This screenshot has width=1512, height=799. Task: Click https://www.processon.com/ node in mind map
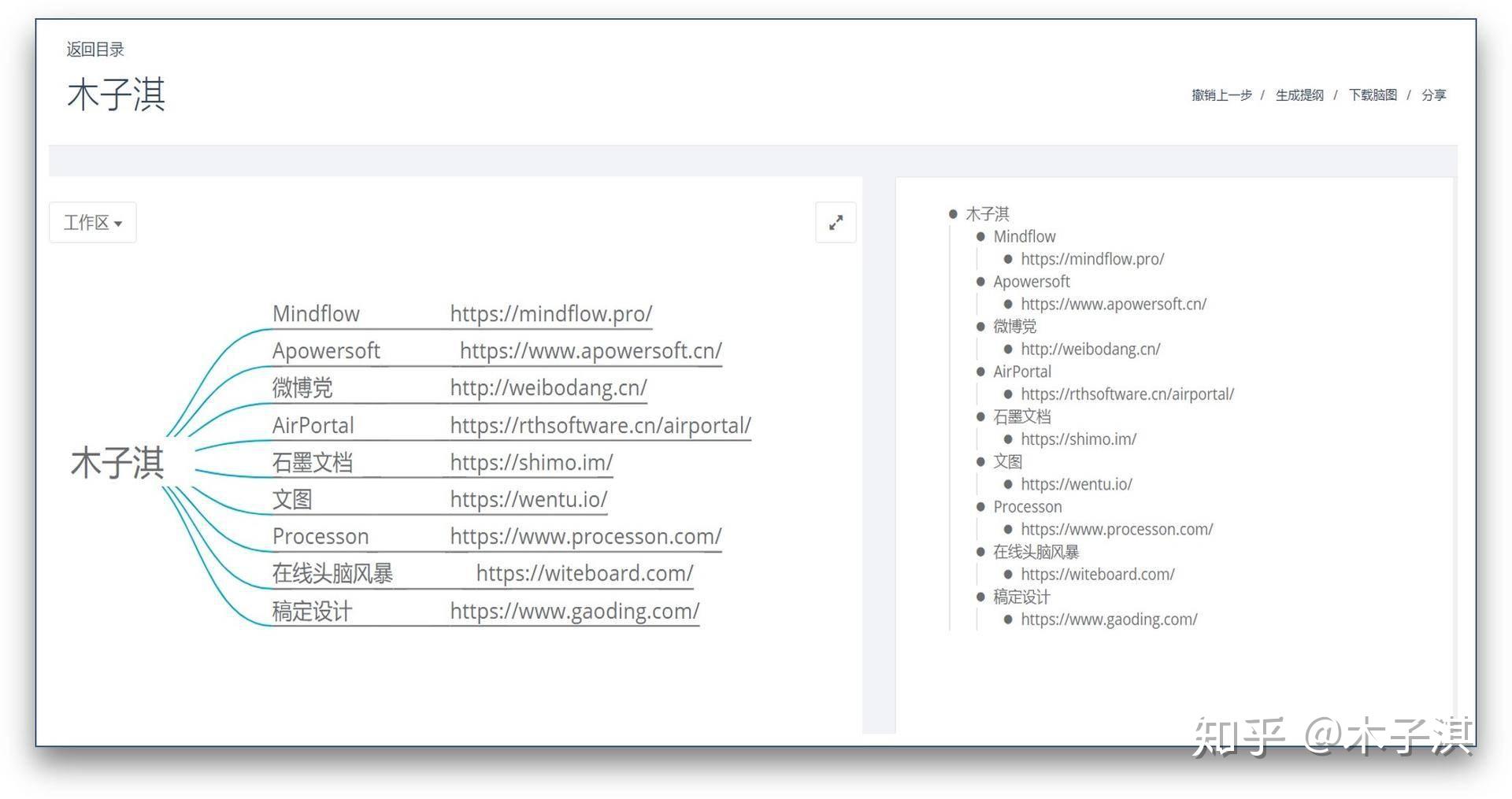click(x=586, y=537)
